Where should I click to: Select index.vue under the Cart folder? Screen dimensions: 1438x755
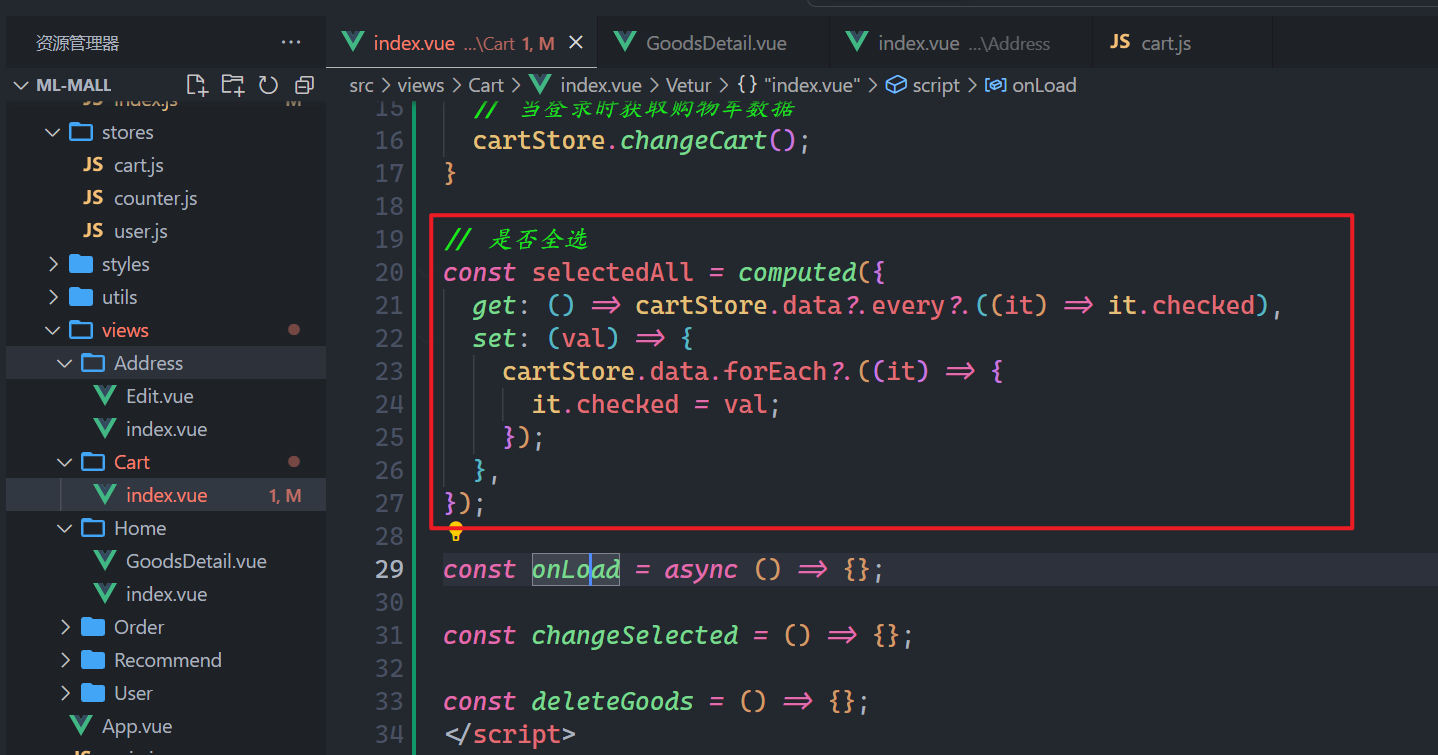[166, 495]
